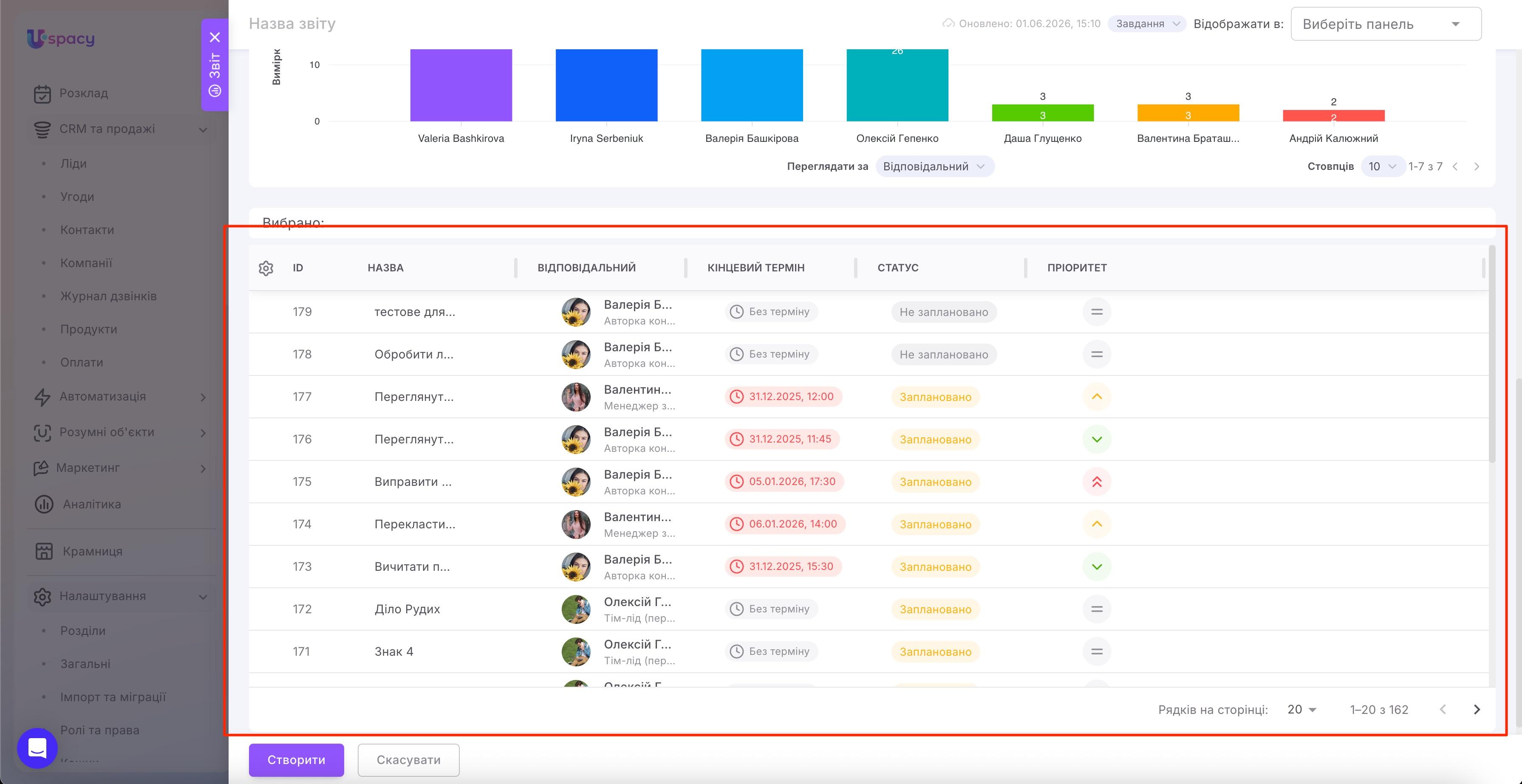Click the purple Valeria Bashkirova chart bar
This screenshot has width=1522, height=784.
(461, 85)
